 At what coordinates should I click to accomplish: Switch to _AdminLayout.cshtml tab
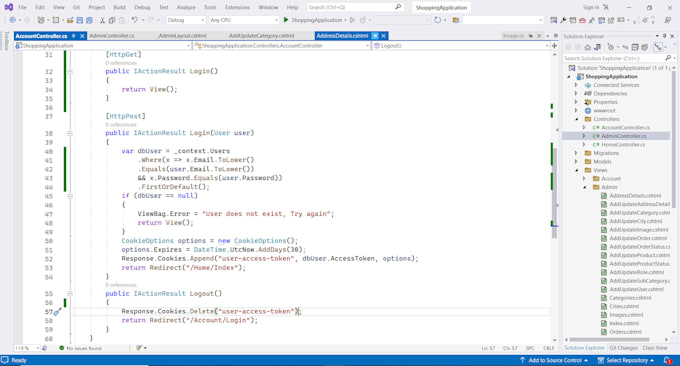click(x=182, y=36)
